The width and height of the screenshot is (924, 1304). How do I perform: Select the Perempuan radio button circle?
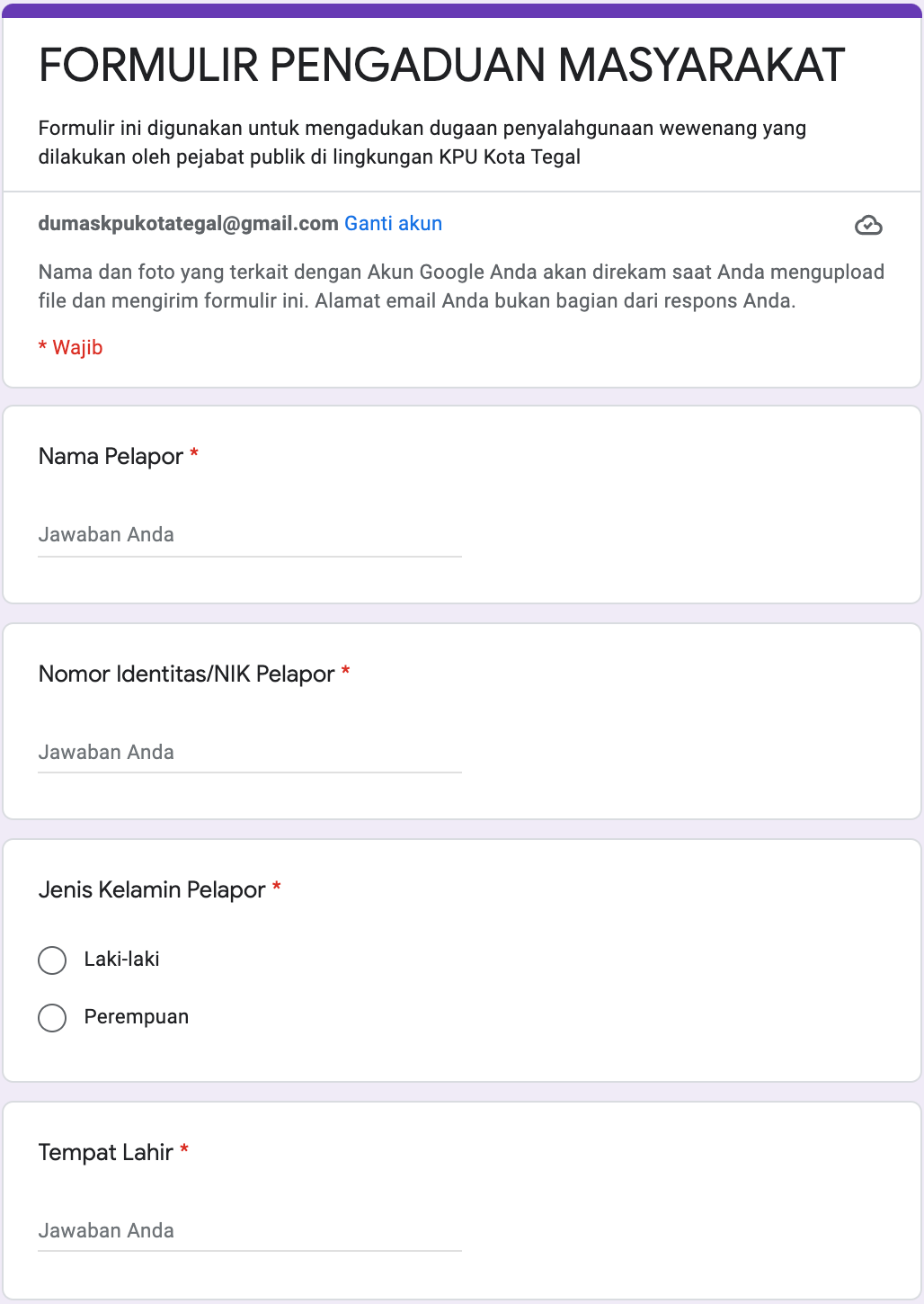click(52, 1018)
